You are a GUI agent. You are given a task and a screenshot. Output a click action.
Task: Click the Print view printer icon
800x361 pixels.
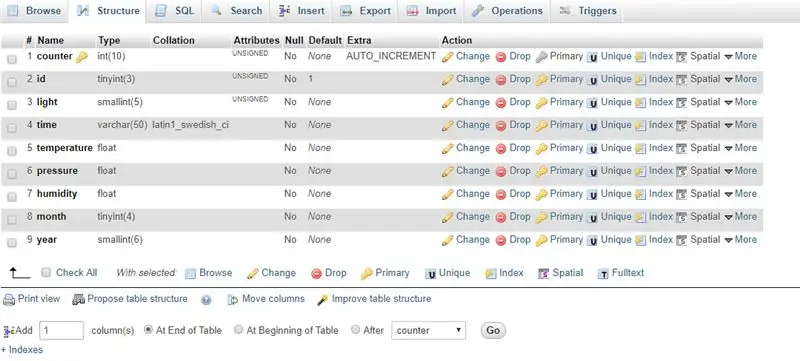9,299
